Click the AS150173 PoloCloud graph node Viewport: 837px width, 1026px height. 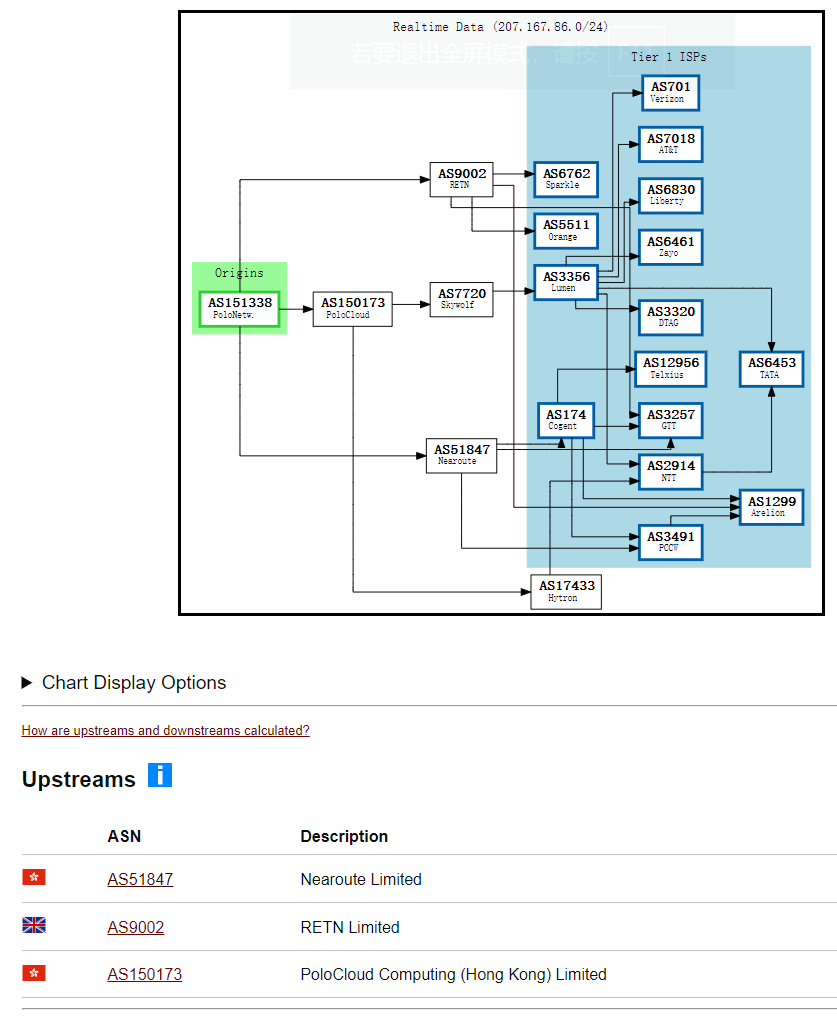pyautogui.click(x=353, y=309)
